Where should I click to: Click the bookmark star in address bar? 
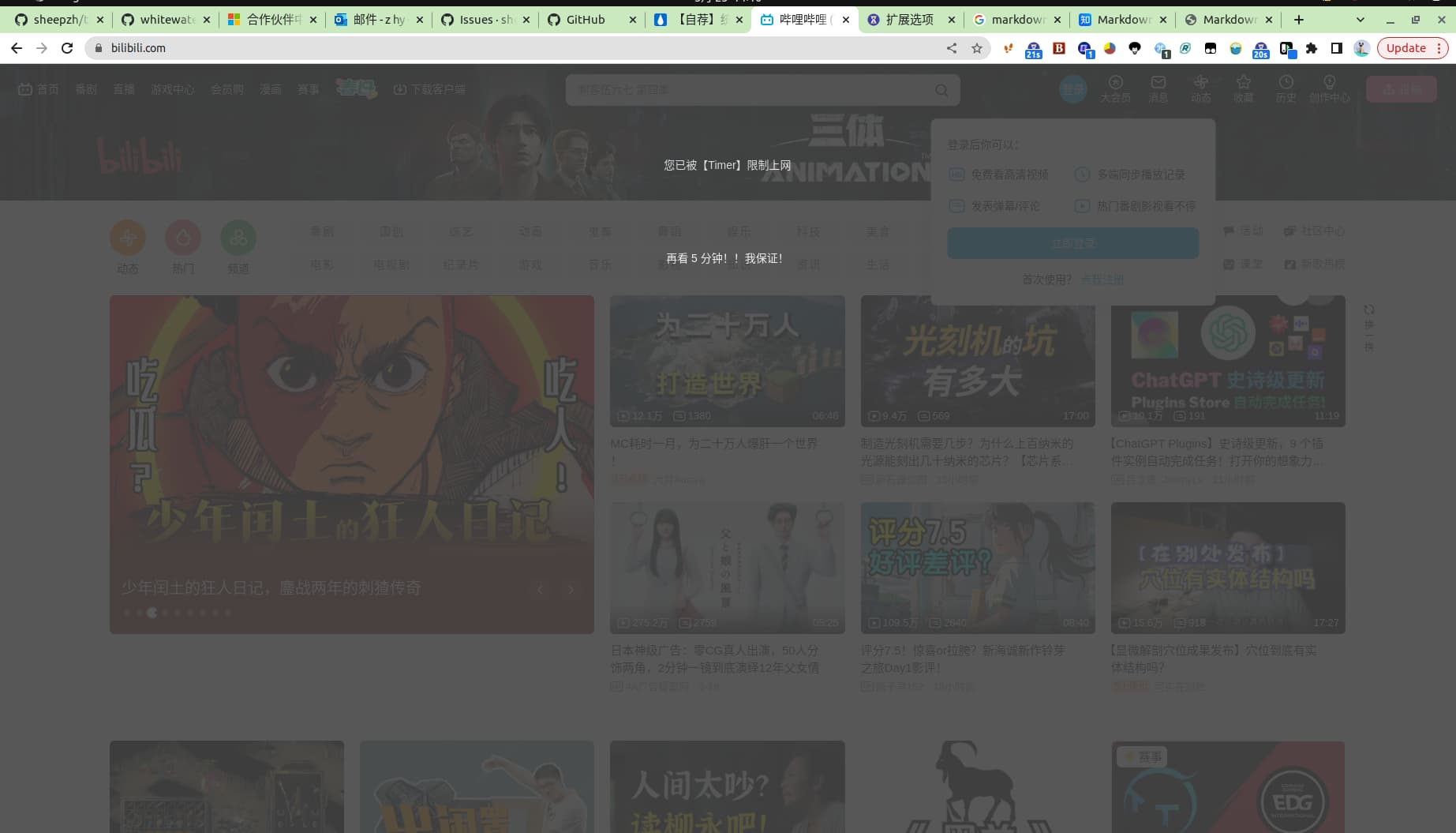click(x=977, y=48)
